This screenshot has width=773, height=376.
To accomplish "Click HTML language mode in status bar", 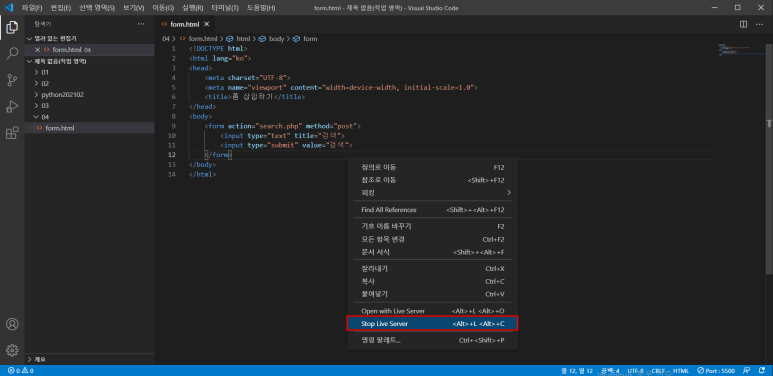I will [x=680, y=371].
